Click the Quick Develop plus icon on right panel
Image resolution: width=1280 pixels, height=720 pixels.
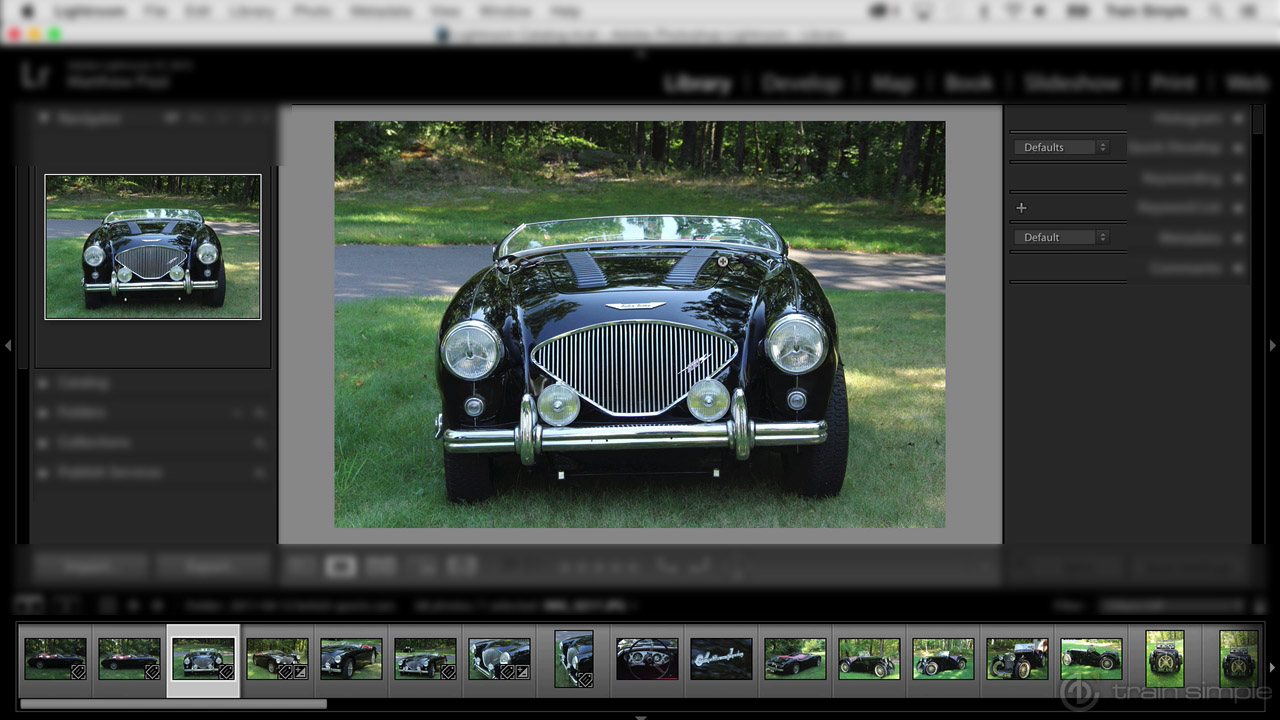pyautogui.click(x=1021, y=207)
